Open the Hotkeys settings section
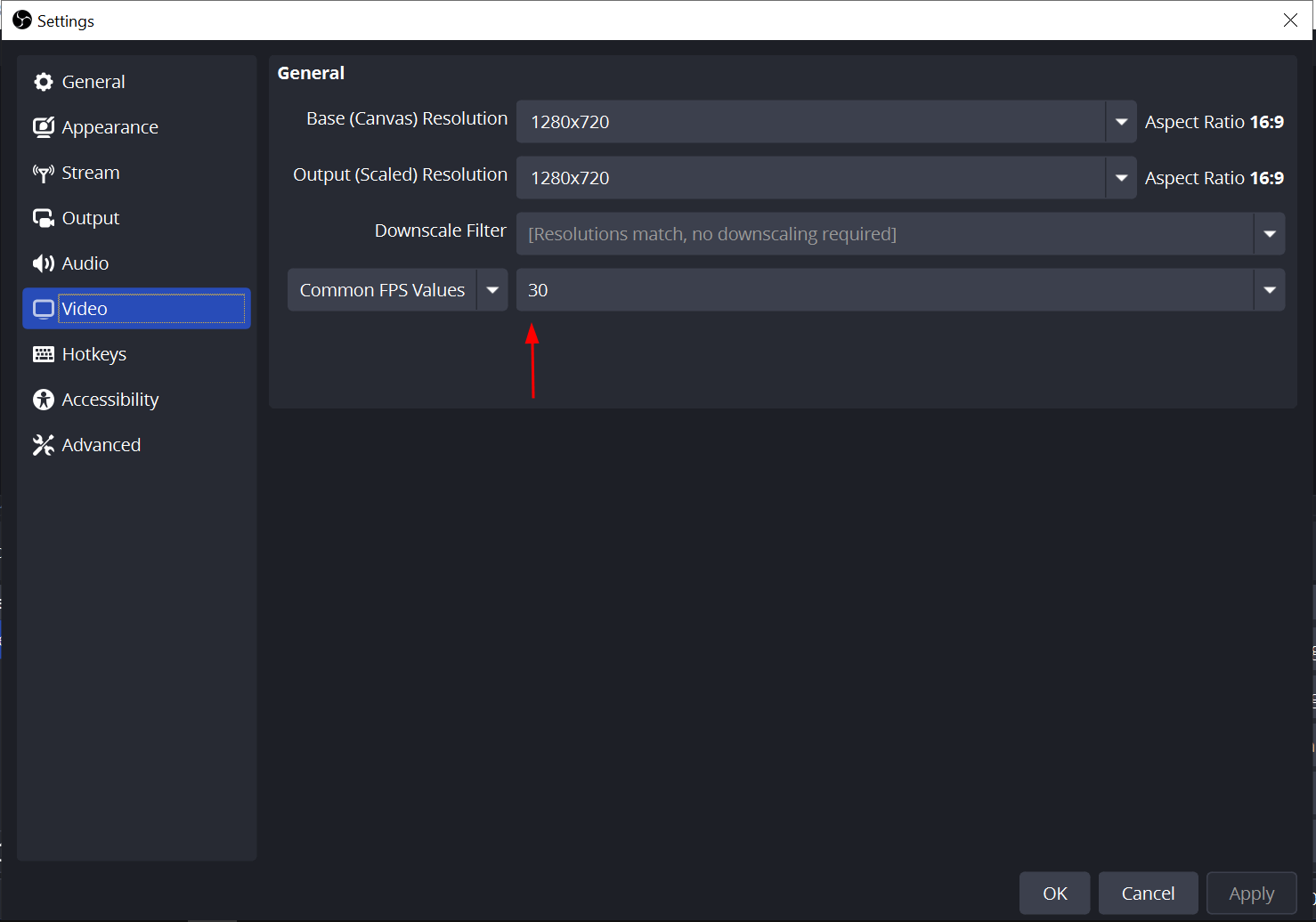This screenshot has width=1316, height=922. (94, 354)
